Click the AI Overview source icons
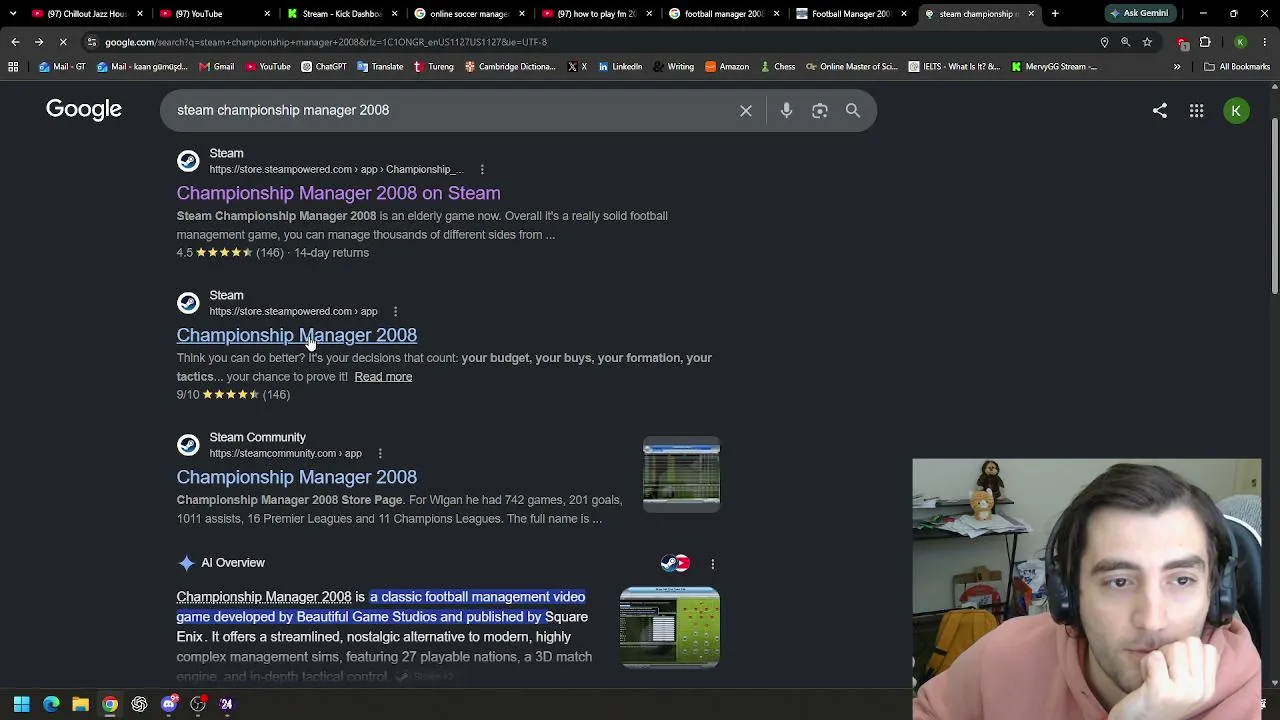Image resolution: width=1280 pixels, height=720 pixels. (x=675, y=563)
